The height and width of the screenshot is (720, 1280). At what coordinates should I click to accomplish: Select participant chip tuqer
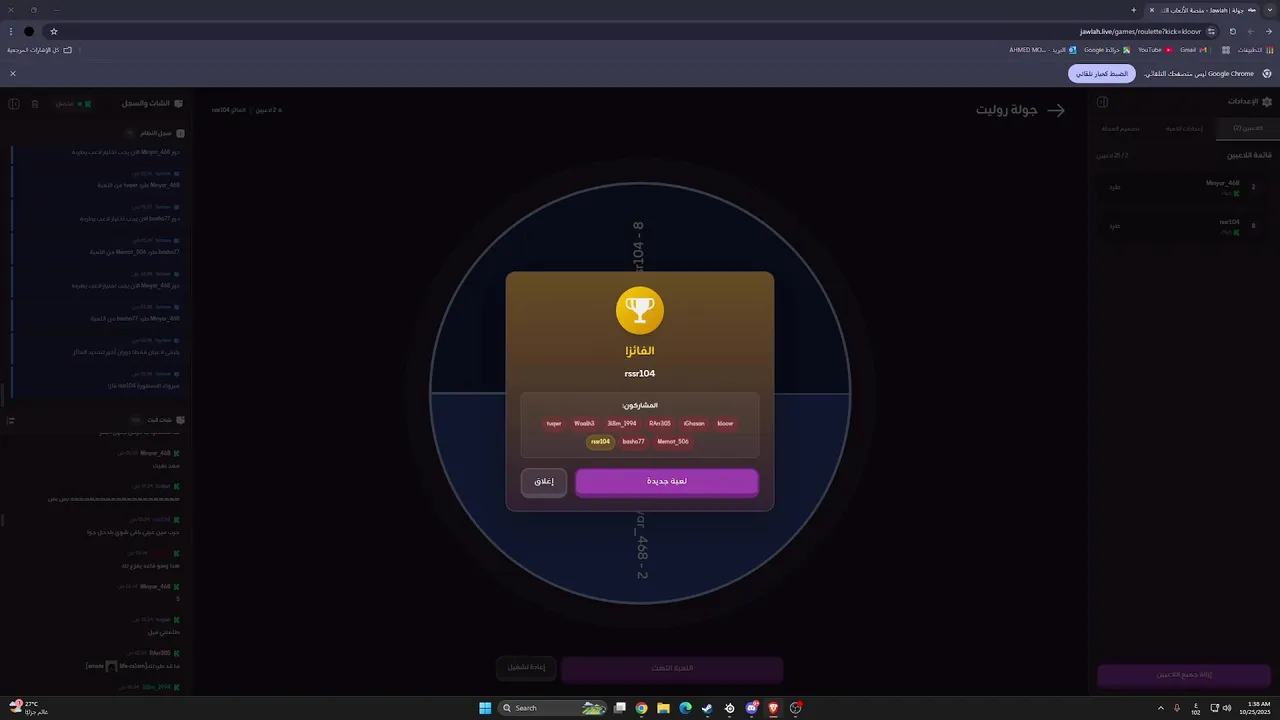[554, 424]
